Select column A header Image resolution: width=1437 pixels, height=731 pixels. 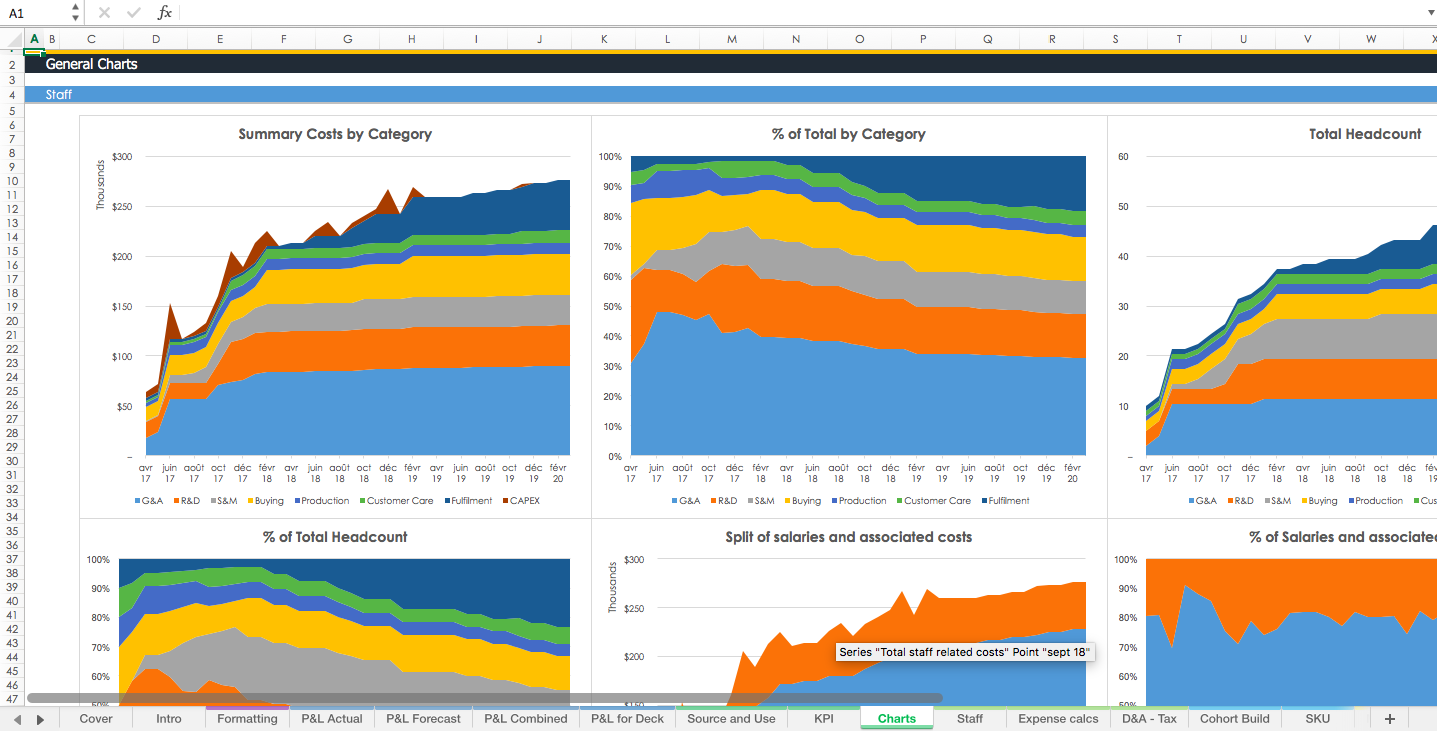[34, 39]
